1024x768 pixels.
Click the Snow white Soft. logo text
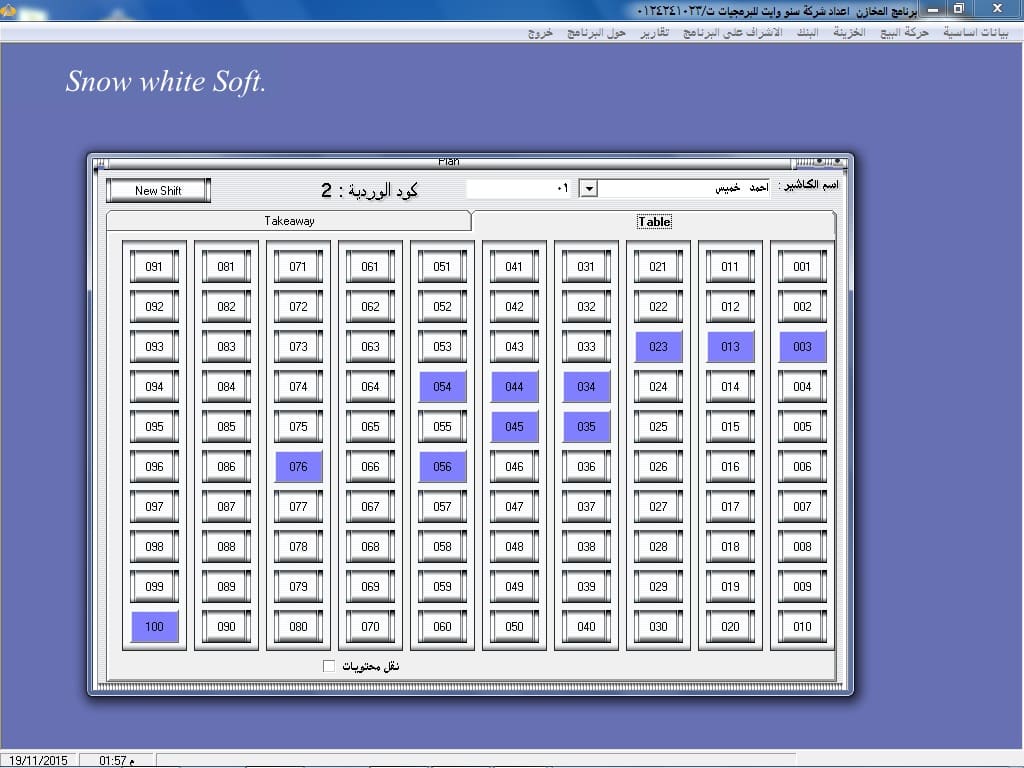(165, 82)
